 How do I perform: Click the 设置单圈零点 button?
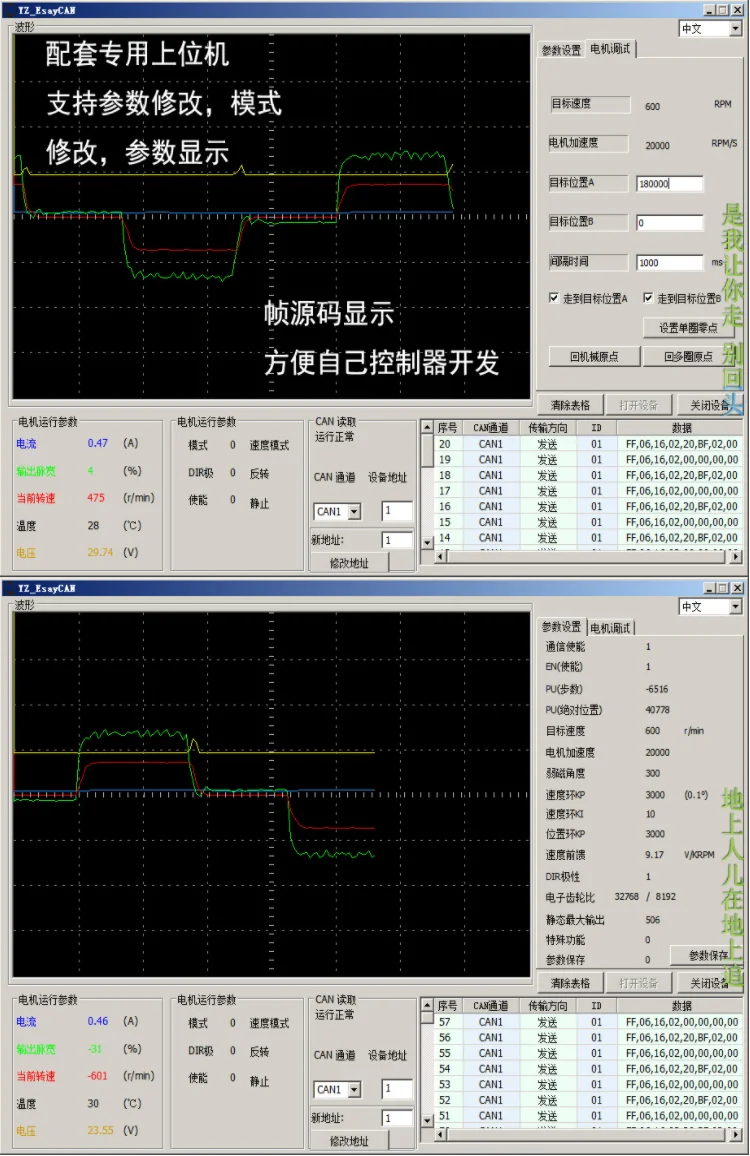point(687,328)
